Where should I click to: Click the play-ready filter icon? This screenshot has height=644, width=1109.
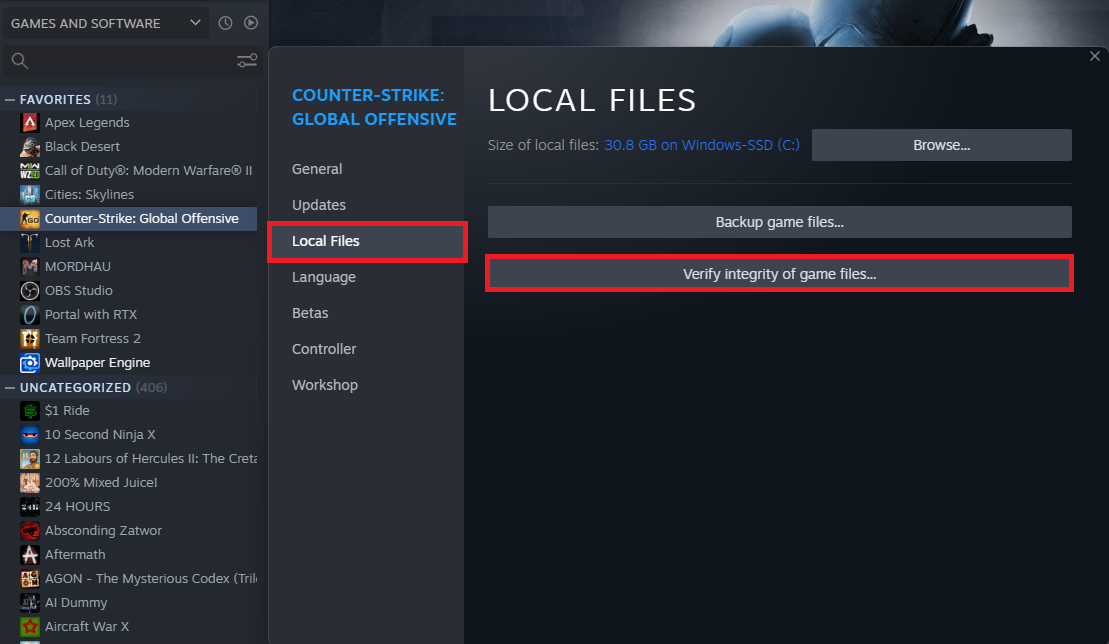point(251,23)
